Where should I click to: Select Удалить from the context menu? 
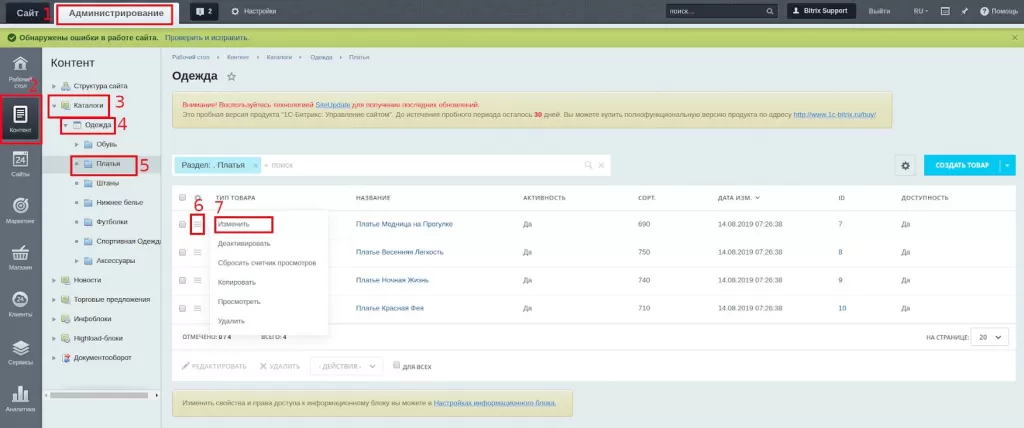coord(231,321)
